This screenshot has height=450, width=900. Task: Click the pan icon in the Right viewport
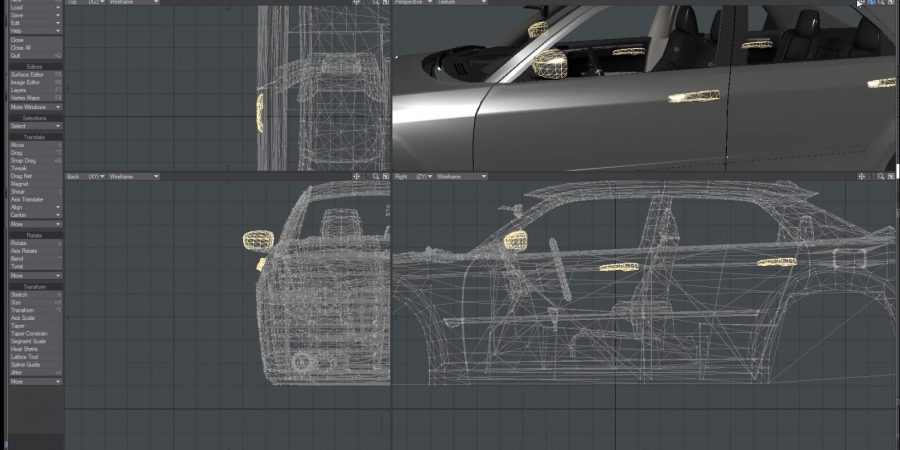860,176
